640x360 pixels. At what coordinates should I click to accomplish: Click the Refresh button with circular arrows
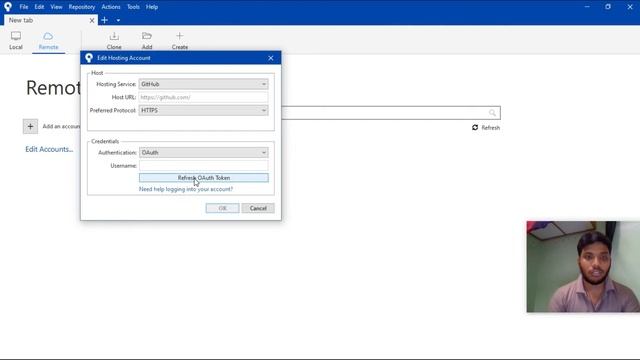(486, 128)
